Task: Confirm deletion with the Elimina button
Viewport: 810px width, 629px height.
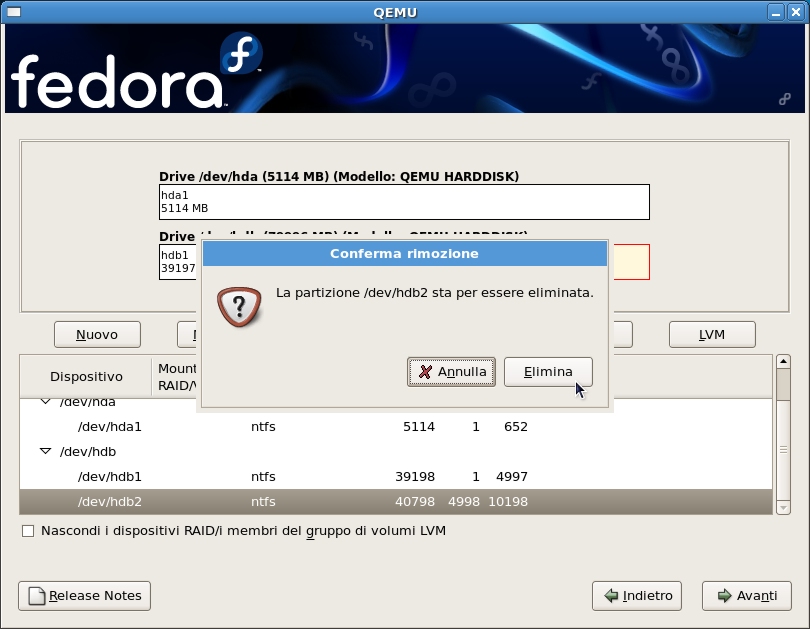Action: (x=548, y=372)
